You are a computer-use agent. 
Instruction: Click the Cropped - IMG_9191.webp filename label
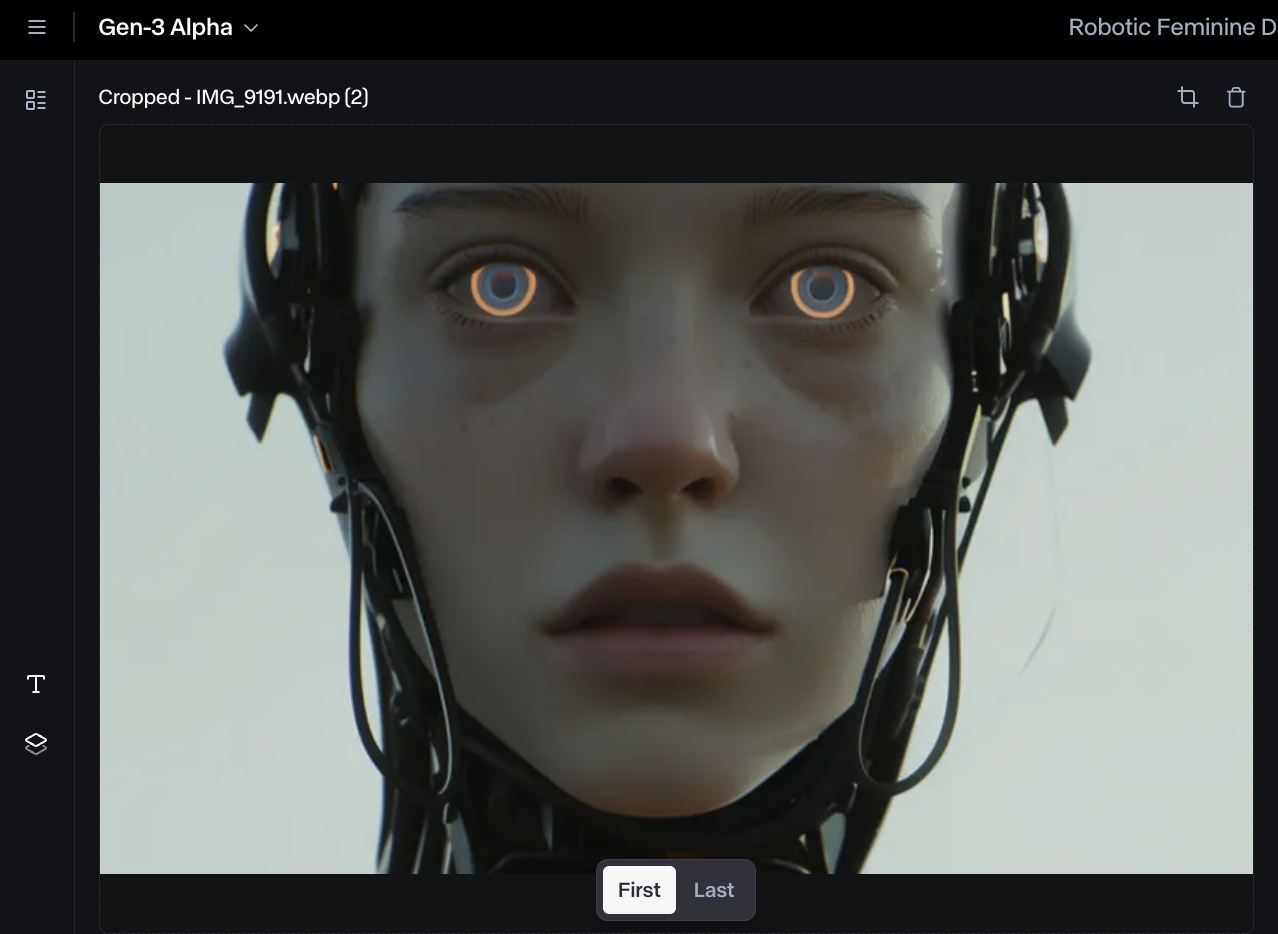point(233,97)
